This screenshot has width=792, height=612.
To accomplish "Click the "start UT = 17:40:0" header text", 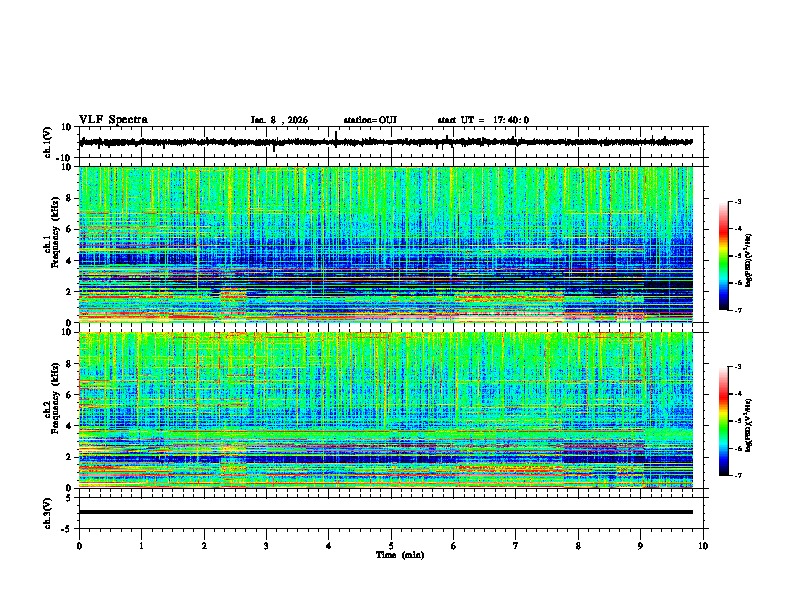I will 483,120.
